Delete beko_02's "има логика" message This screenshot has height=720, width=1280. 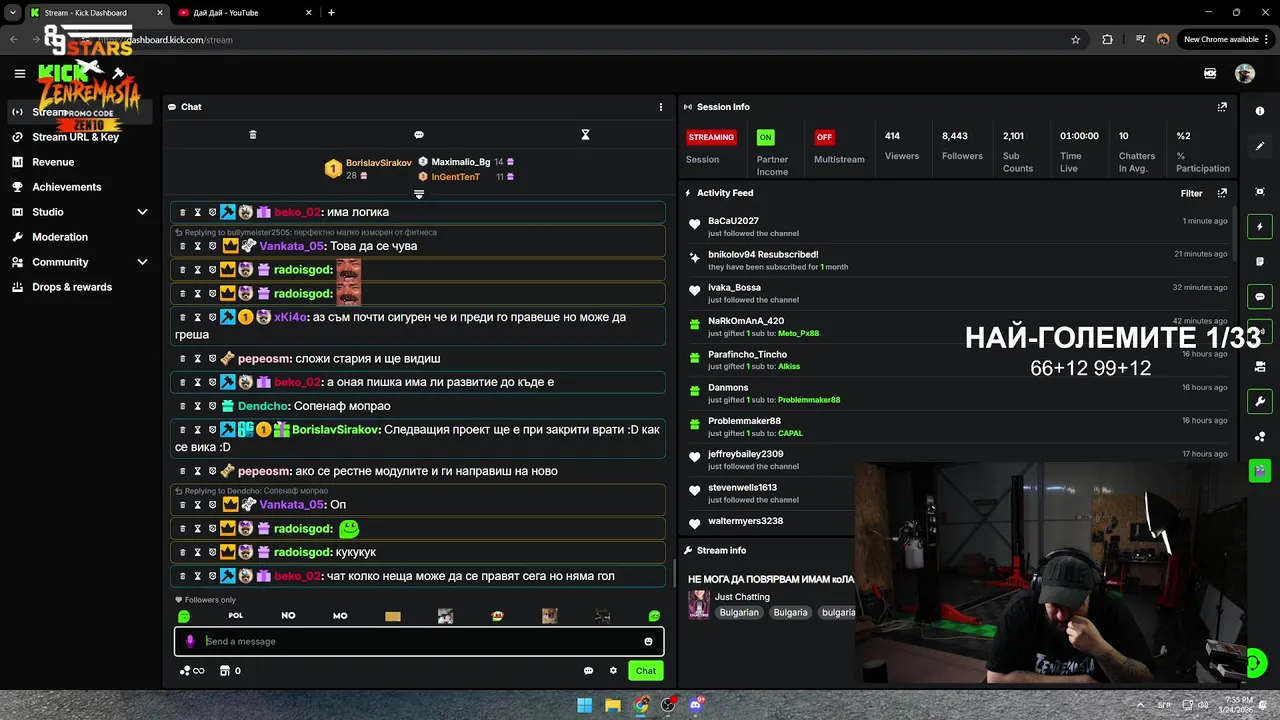tap(183, 212)
